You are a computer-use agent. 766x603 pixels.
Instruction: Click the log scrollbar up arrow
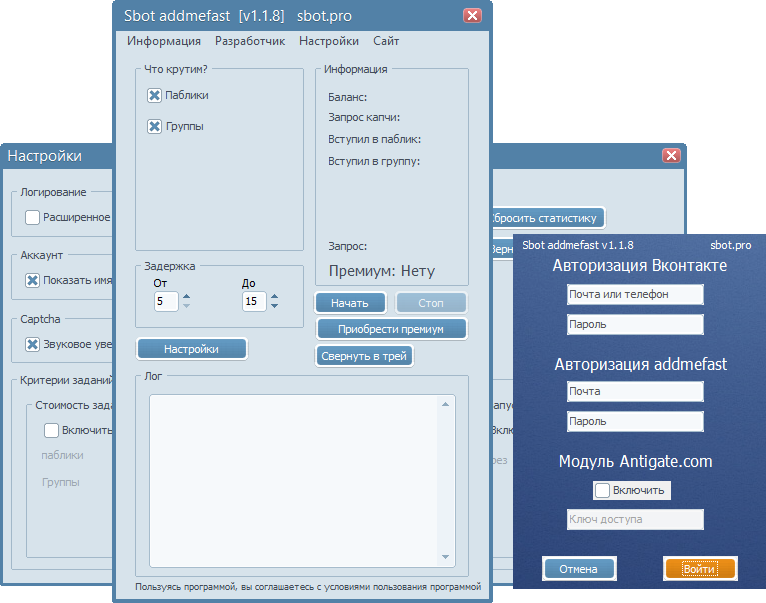pyautogui.click(x=445, y=404)
